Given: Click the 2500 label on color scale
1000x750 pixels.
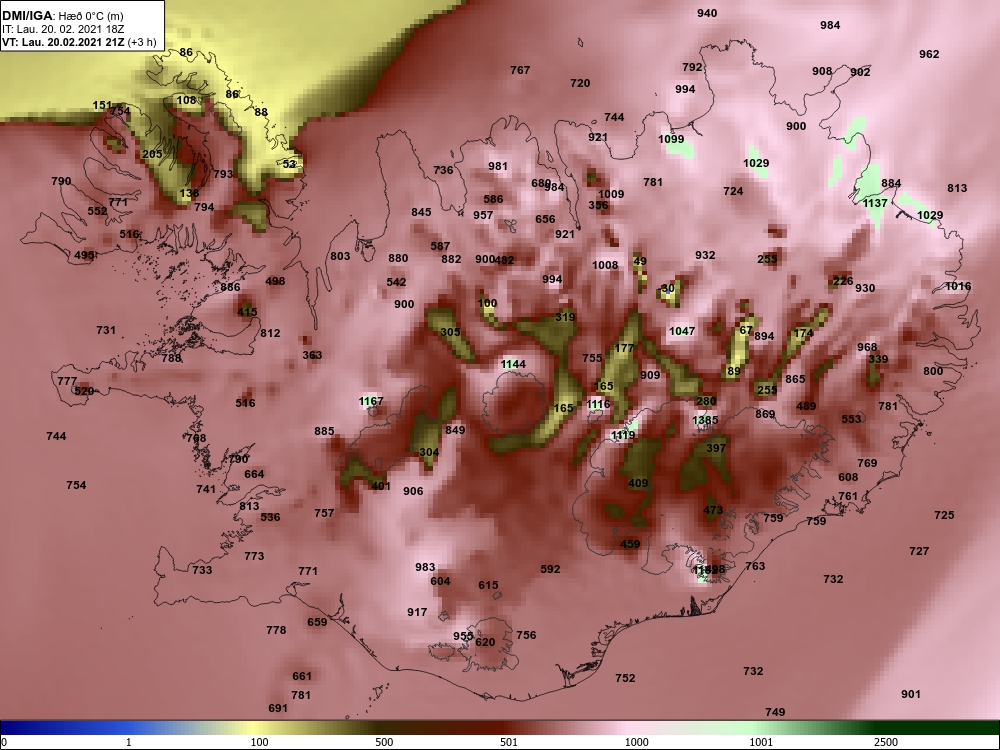Looking at the screenshot, I should 886,742.
